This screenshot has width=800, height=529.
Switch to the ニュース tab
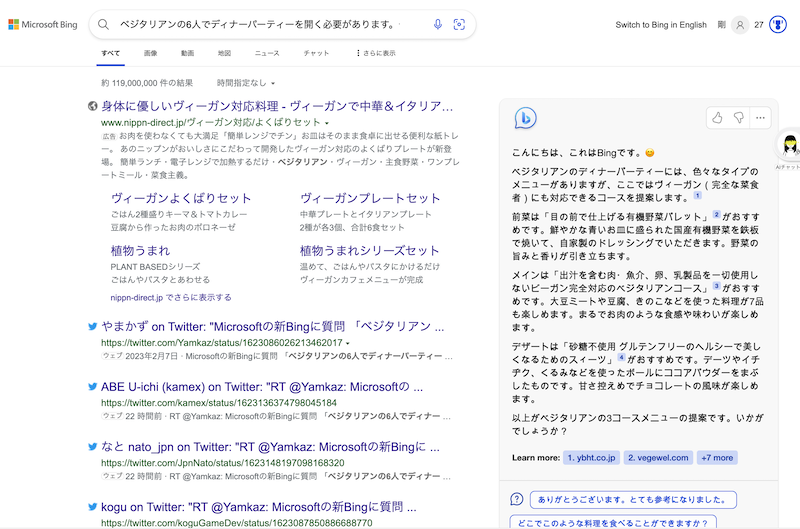point(267,53)
